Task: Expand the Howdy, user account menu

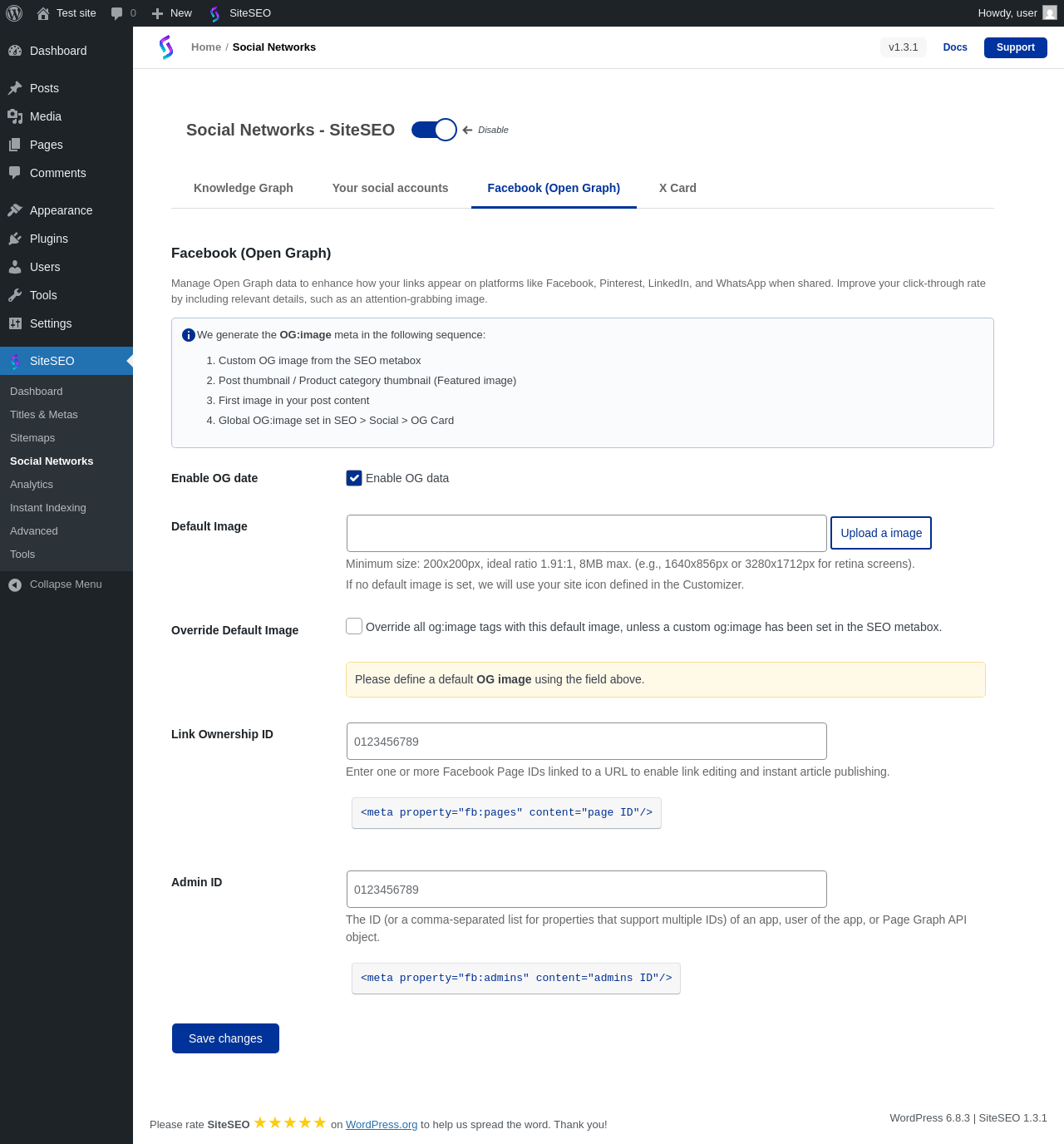Action: coord(1007,13)
